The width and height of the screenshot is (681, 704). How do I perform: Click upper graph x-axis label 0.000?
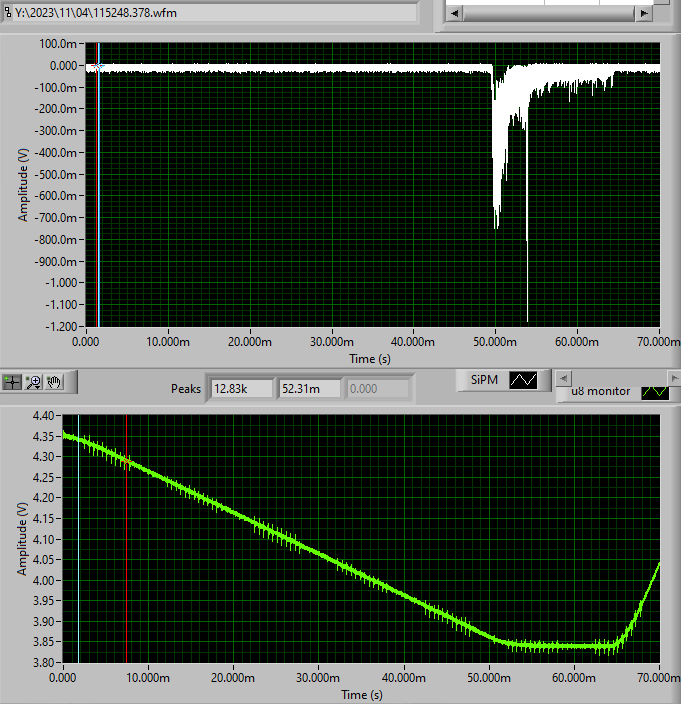[85, 342]
